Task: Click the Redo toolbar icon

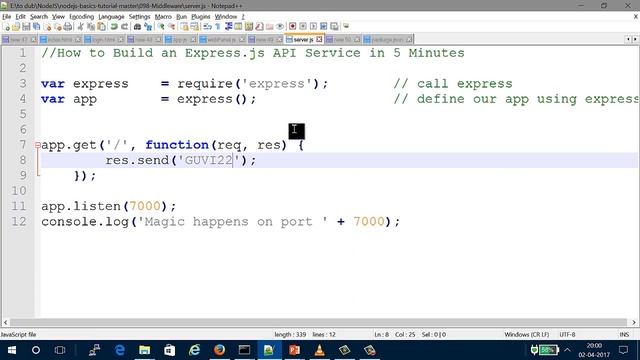Action: (124, 27)
